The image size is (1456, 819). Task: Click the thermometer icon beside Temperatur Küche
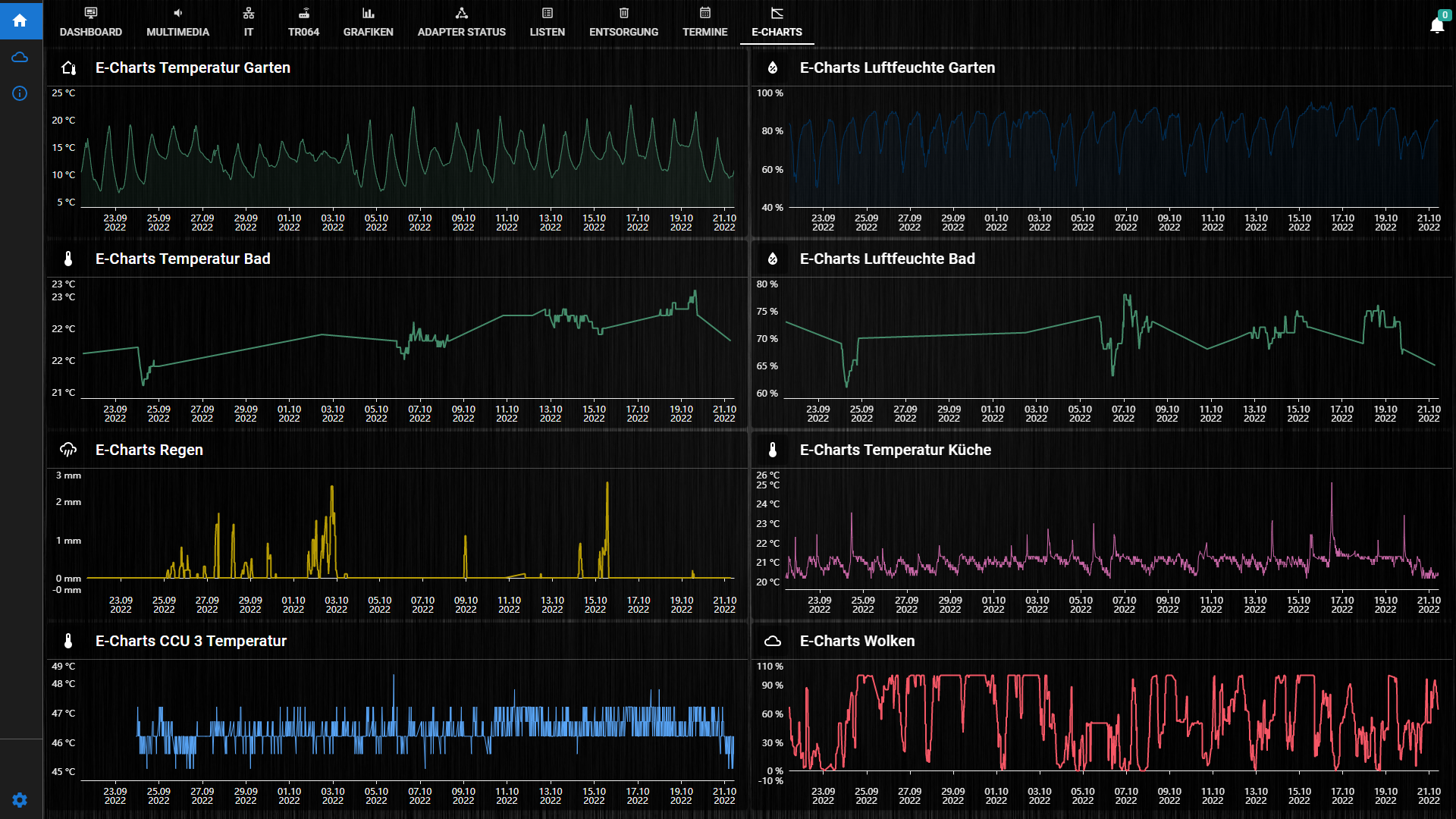[773, 450]
